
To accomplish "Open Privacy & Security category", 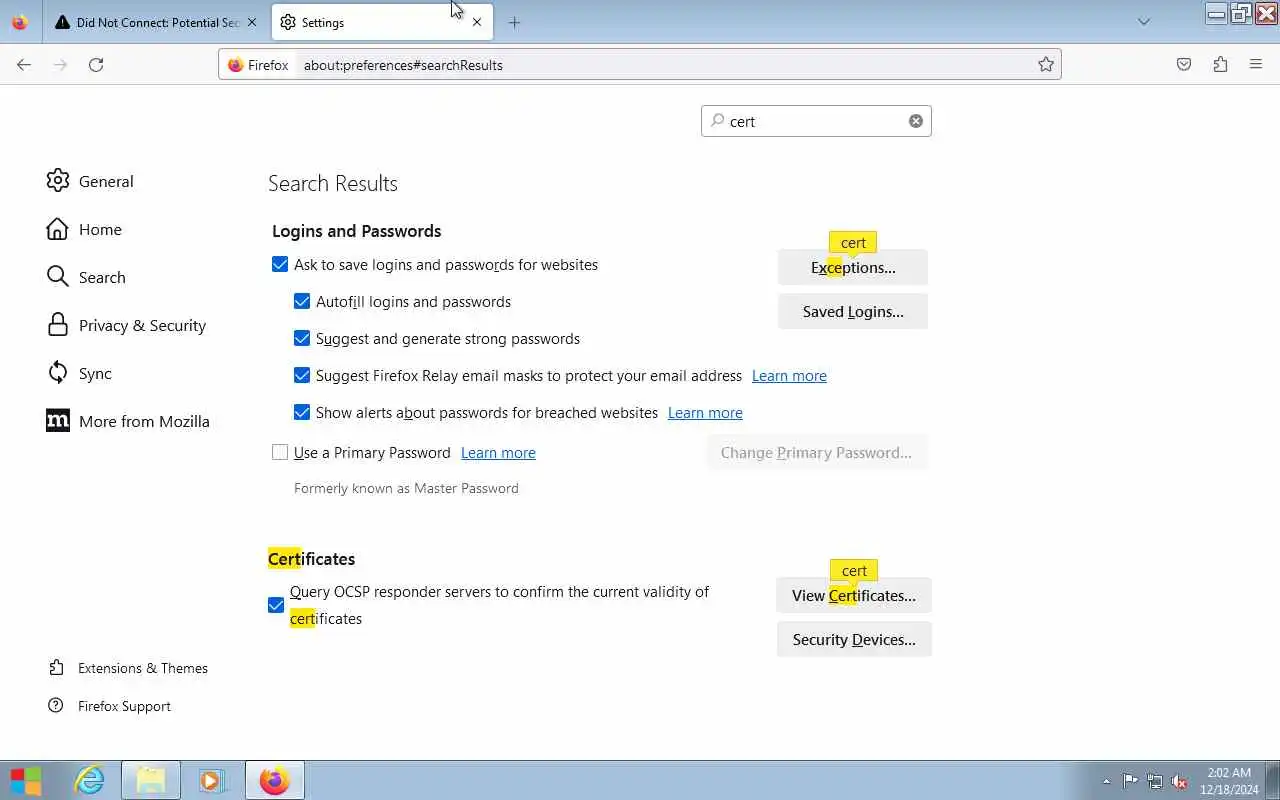I will click(126, 325).
